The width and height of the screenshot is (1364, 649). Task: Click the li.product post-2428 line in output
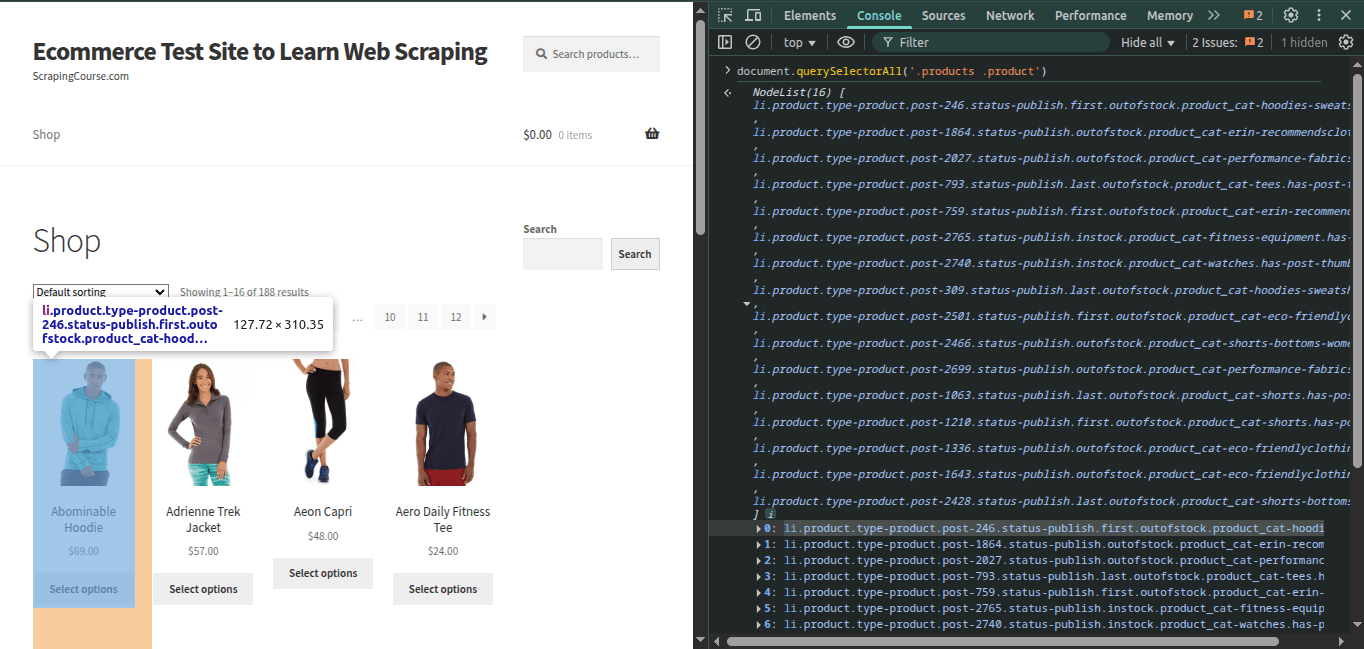(1051, 501)
